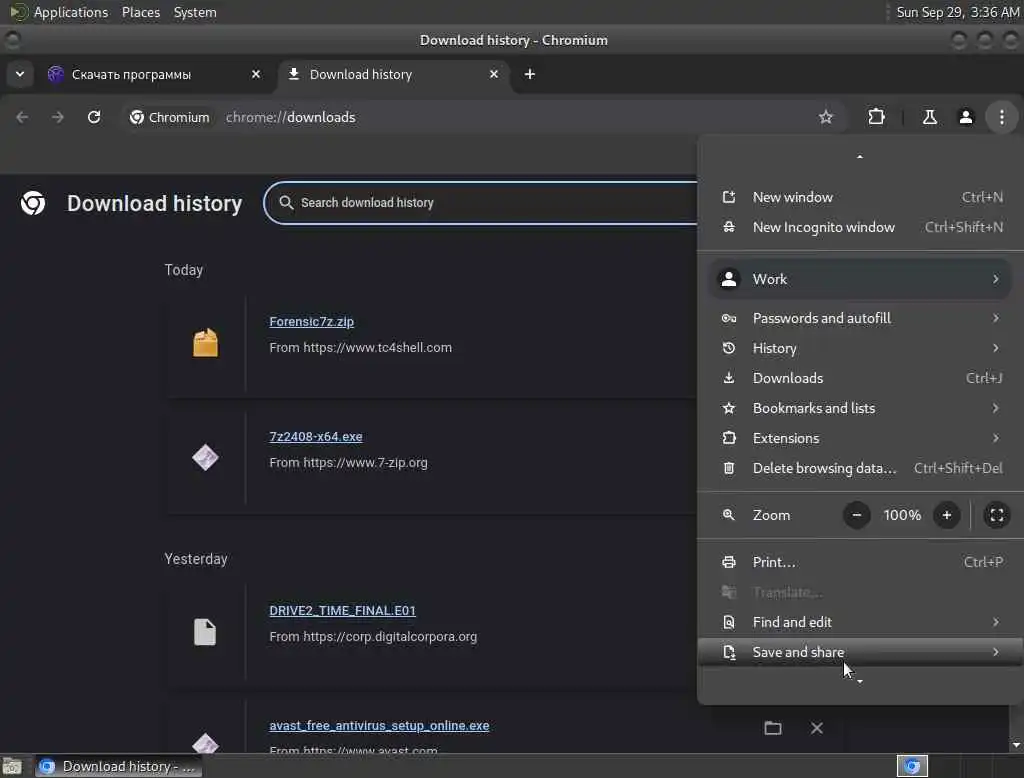Click the show desktop icon in taskbar
The width and height of the screenshot is (1024, 778).
tap(12, 766)
